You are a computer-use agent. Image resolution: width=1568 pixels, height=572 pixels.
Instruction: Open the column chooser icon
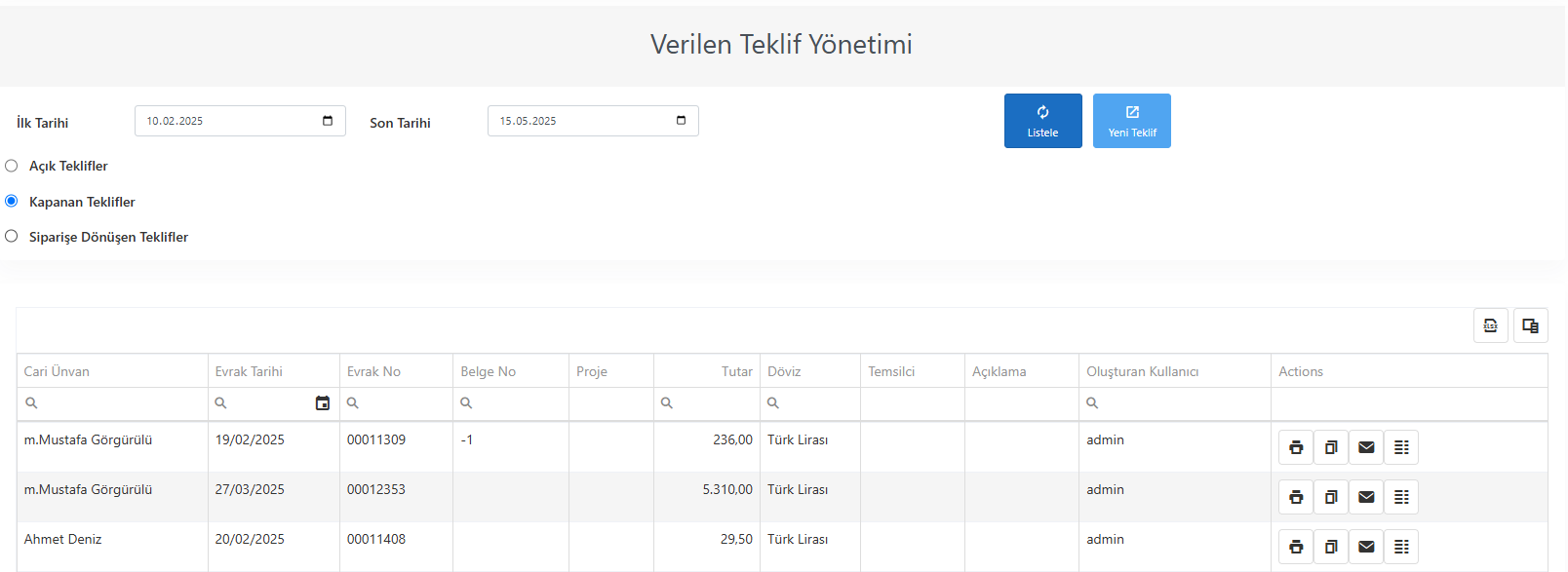(x=1531, y=325)
